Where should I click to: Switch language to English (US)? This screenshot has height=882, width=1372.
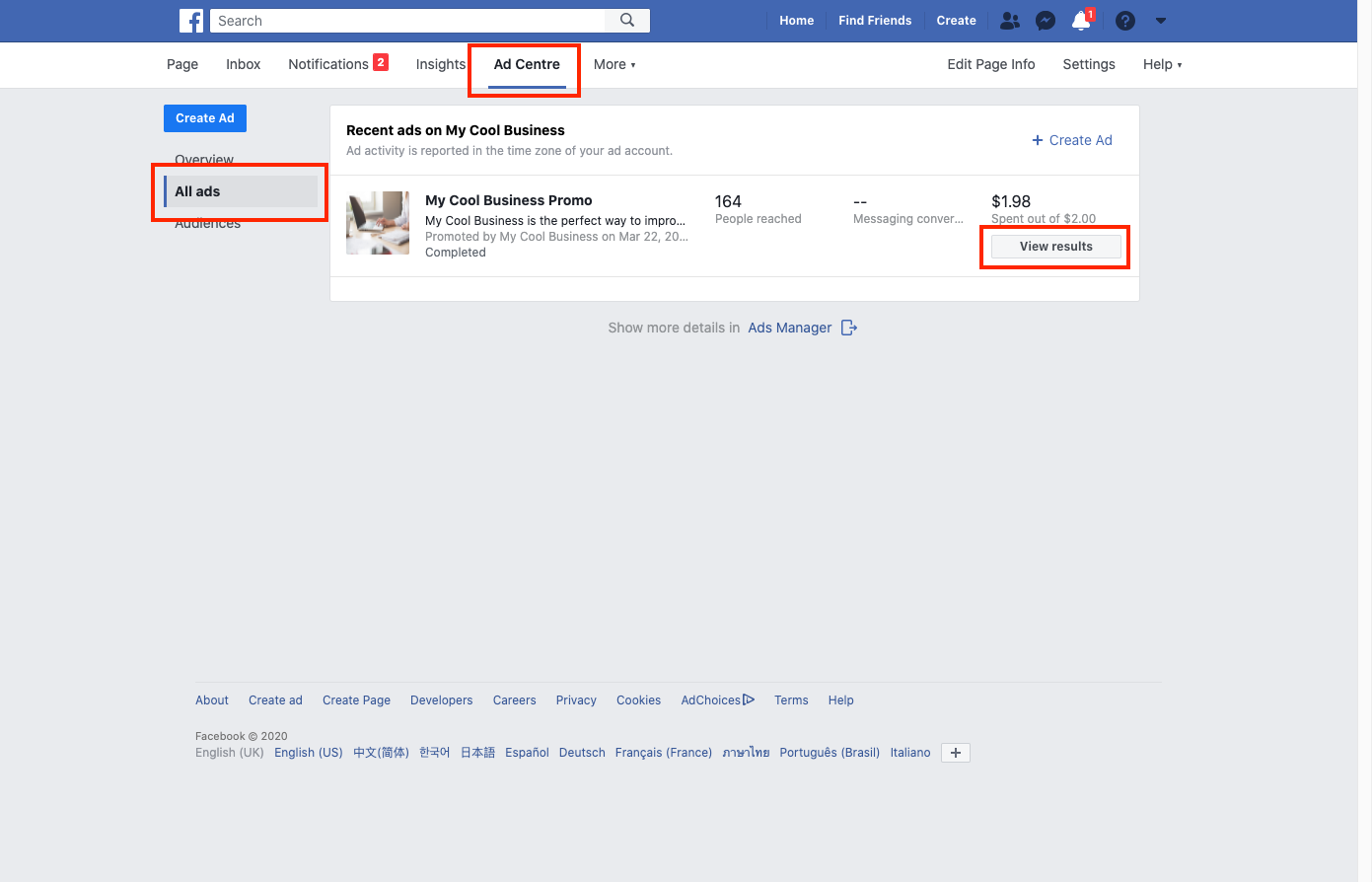309,753
